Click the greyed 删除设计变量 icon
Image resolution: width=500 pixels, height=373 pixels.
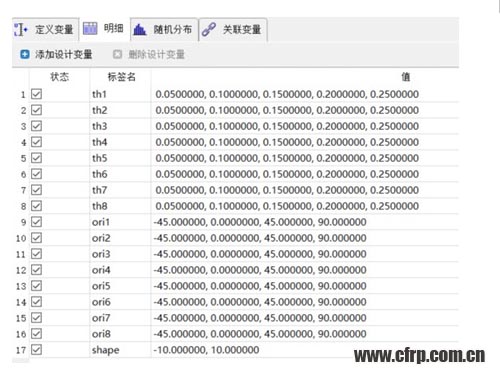(117, 54)
